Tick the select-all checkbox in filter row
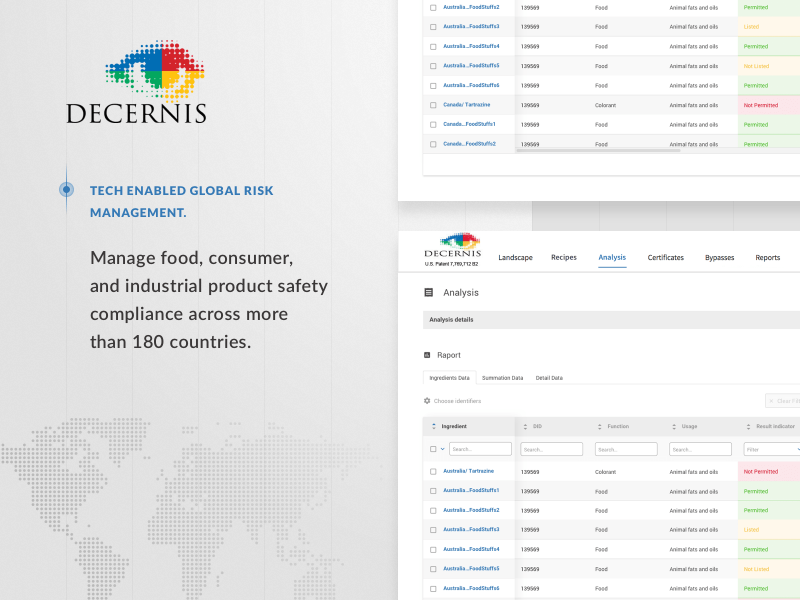Viewport: 800px width, 600px height. coord(433,449)
